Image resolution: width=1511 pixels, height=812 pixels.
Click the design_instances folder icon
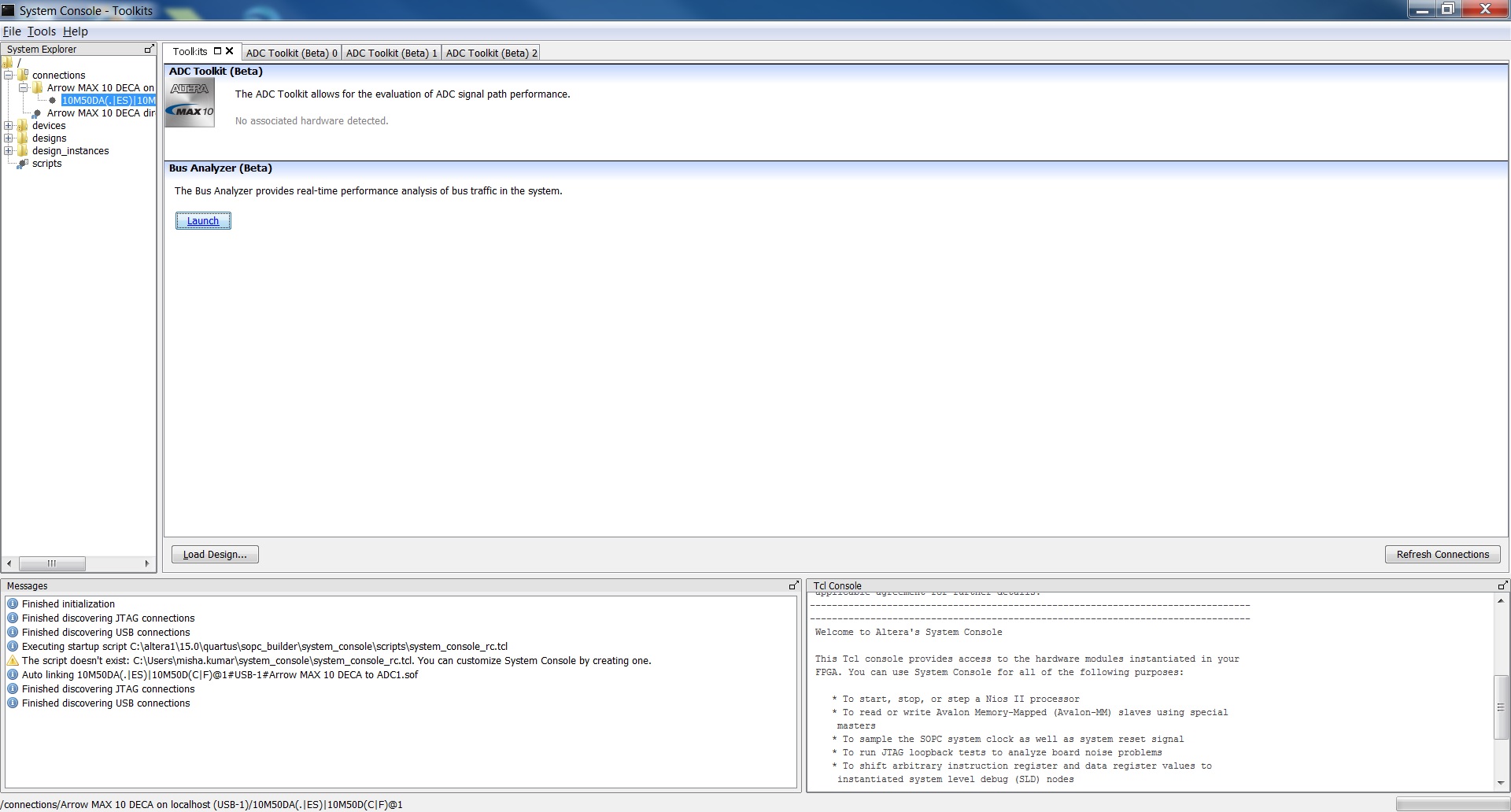tap(23, 150)
